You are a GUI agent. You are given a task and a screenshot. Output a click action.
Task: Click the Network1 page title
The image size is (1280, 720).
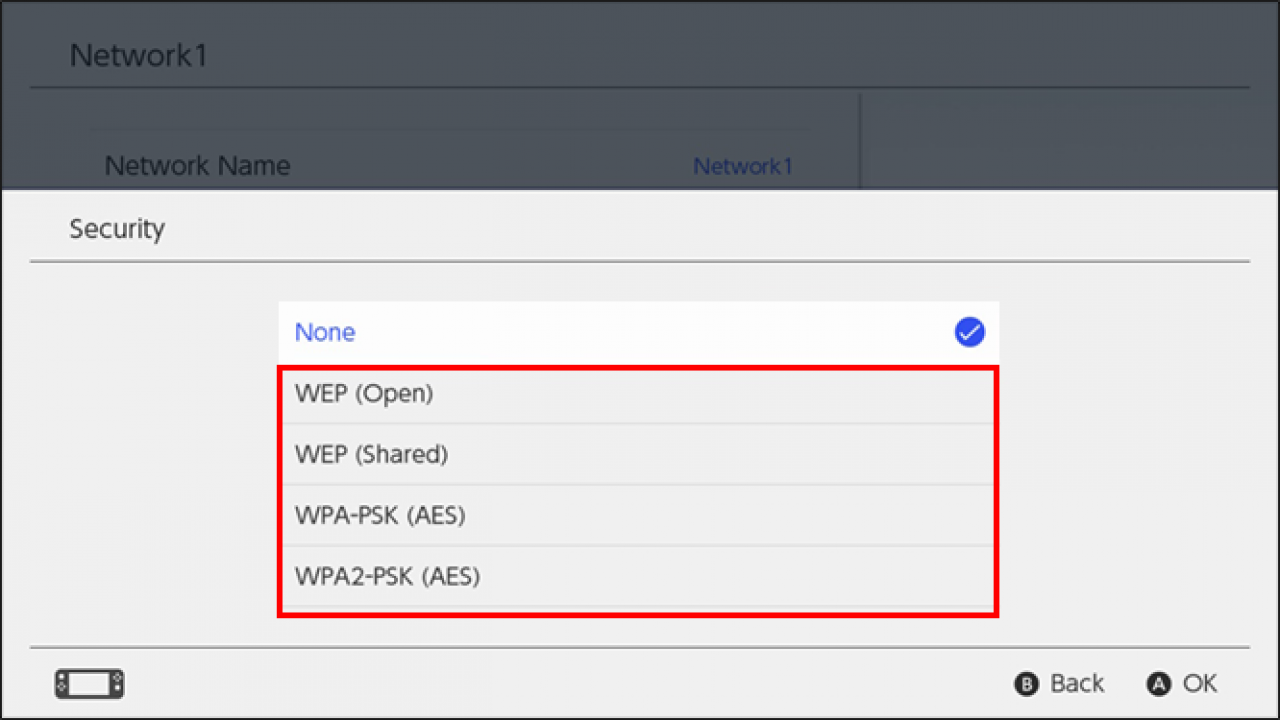coord(138,56)
